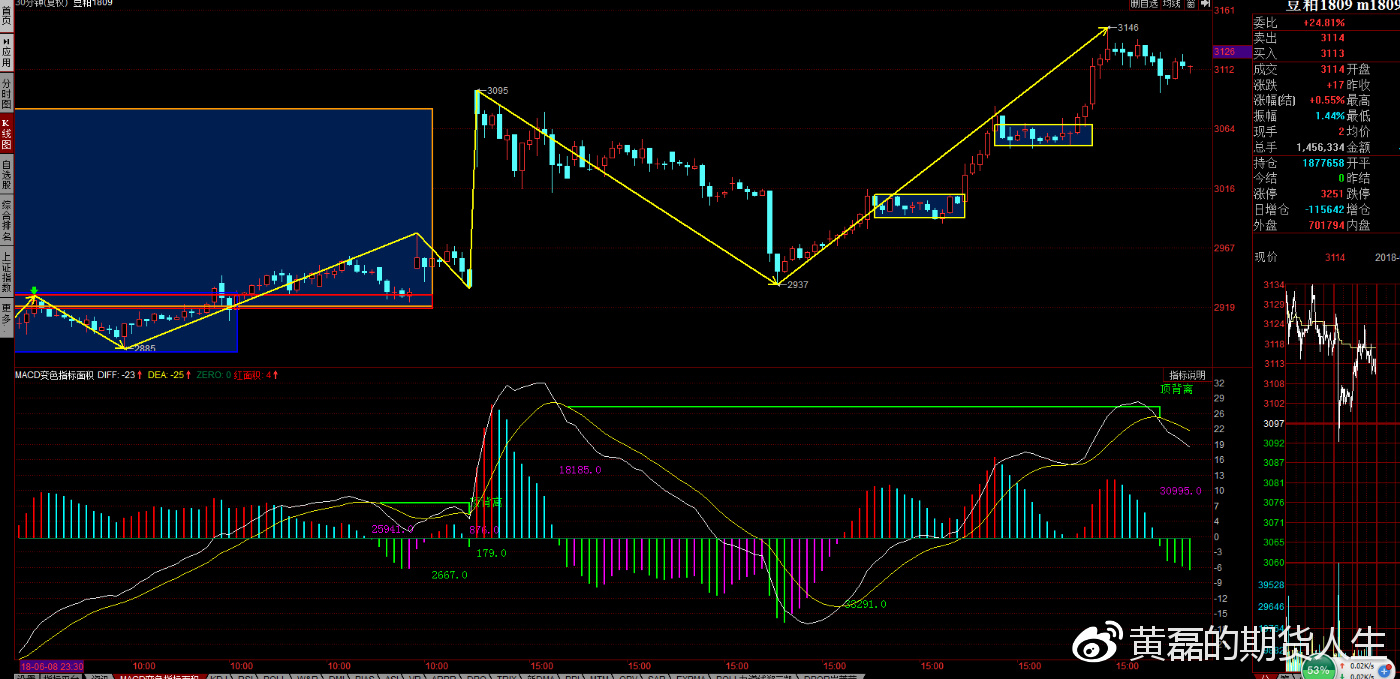Show the 综合排名 ranking tab
Image resolution: width=1400 pixels, height=679 pixels.
(6, 221)
